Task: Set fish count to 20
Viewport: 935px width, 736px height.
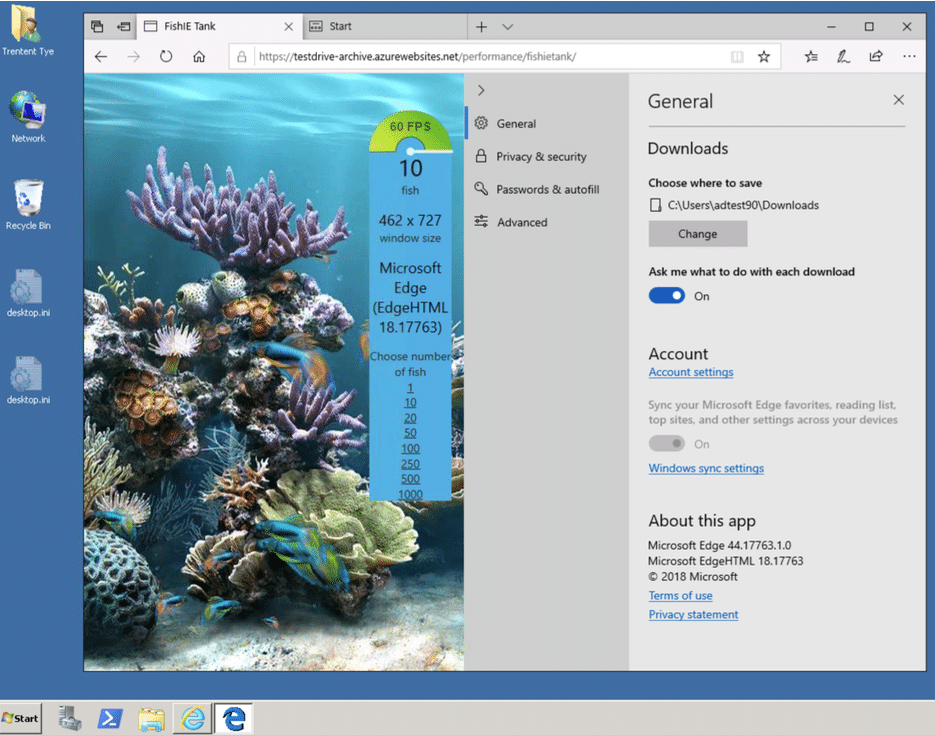Action: pyautogui.click(x=410, y=418)
